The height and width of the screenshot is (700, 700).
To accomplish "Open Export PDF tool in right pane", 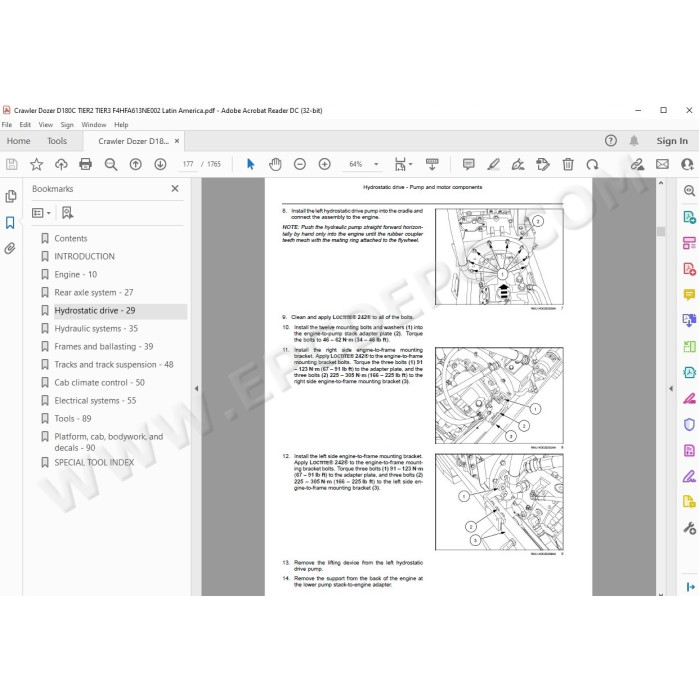I will coord(689,217).
